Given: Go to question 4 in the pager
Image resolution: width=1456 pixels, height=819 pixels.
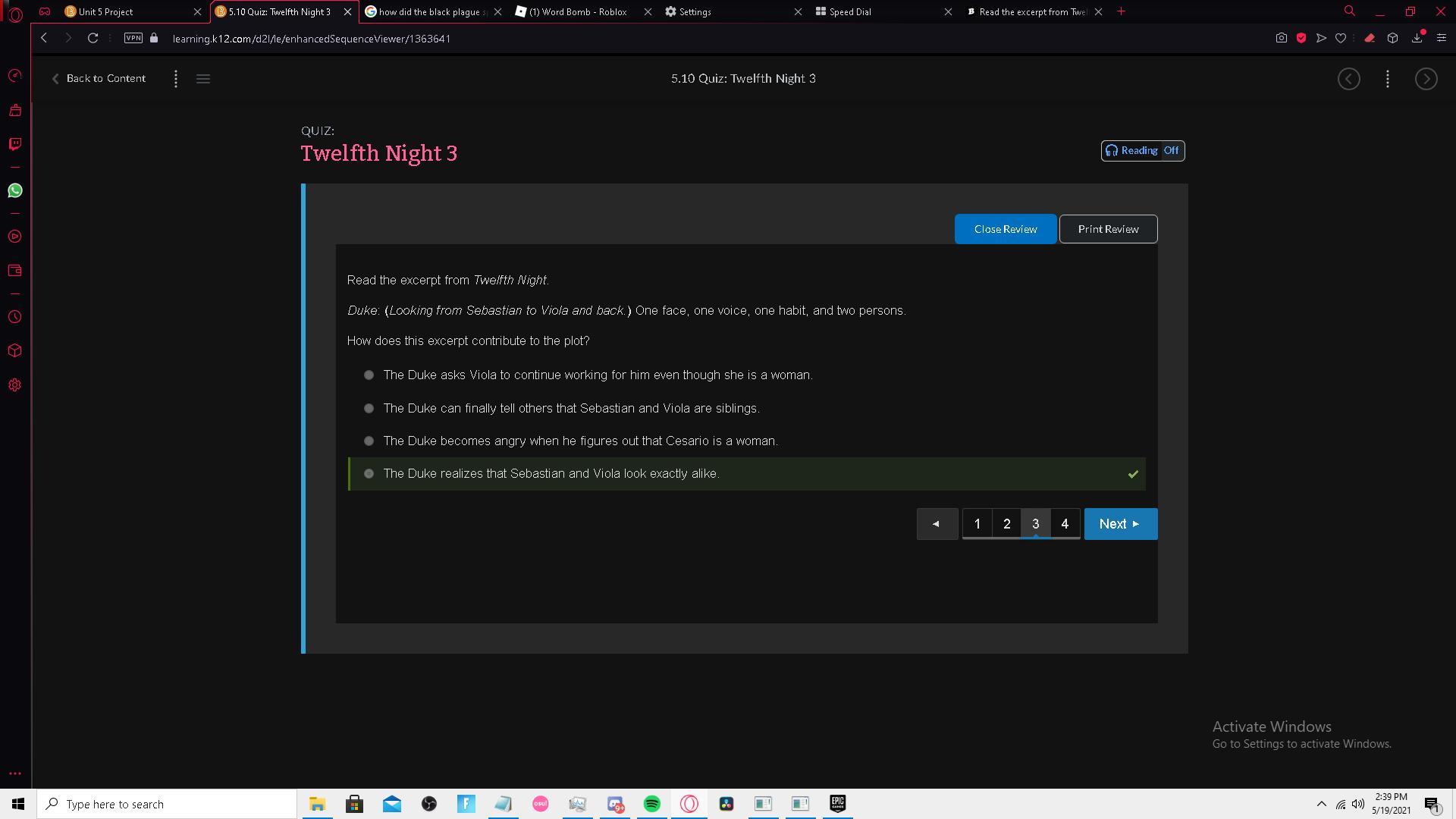Looking at the screenshot, I should (x=1065, y=524).
